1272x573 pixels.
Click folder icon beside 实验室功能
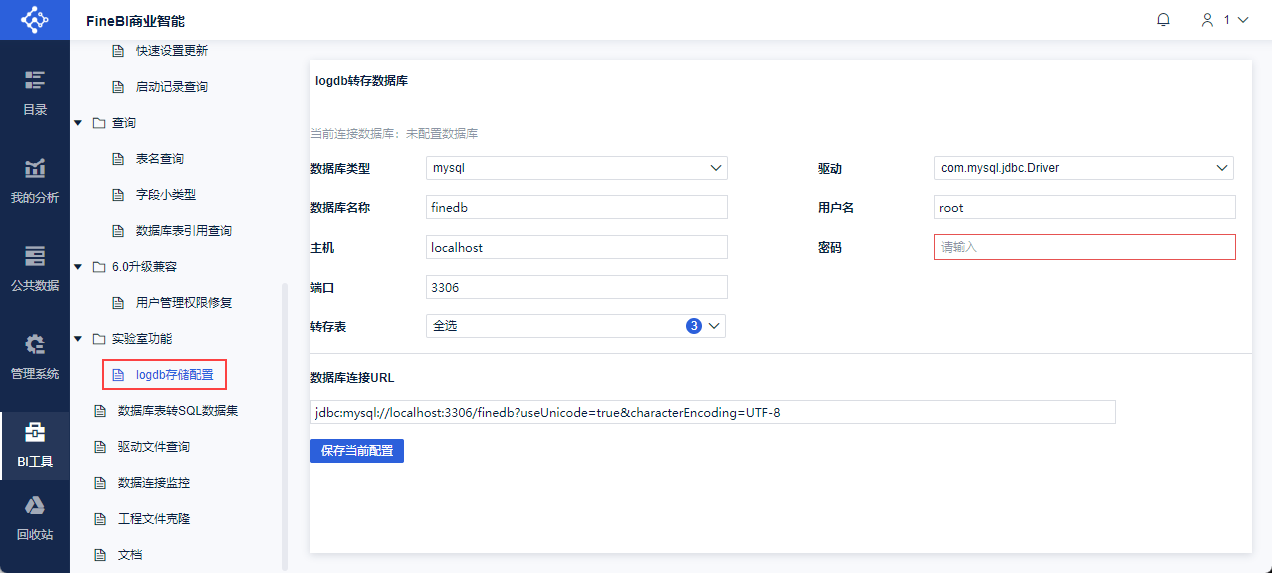point(98,339)
